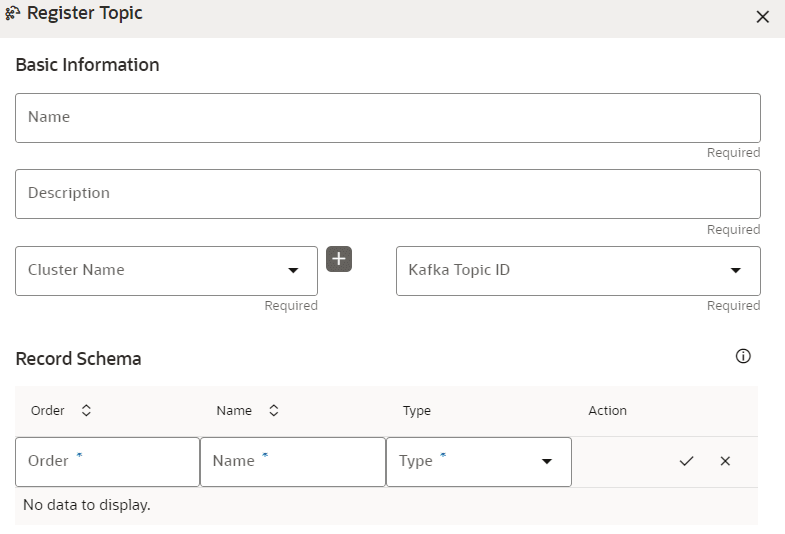
Task: Sort the Name column using sort arrows
Action: coord(273,410)
